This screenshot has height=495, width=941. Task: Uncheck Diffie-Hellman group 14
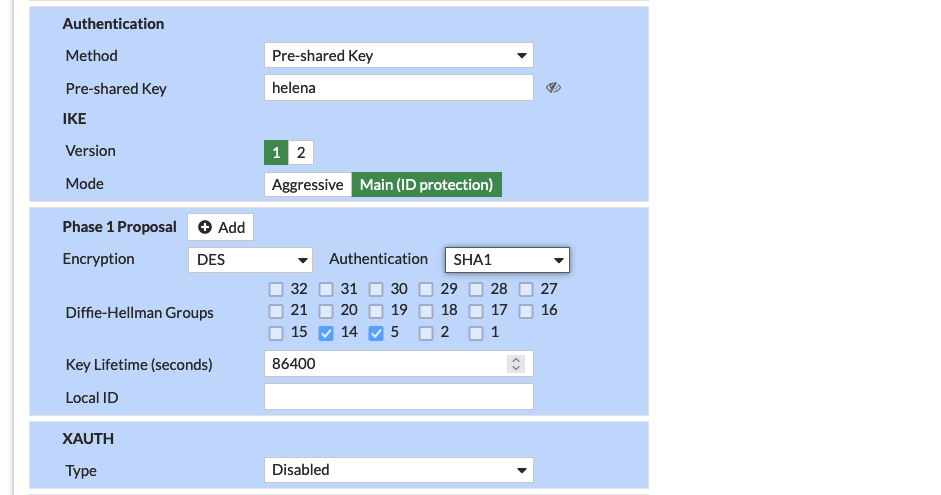[x=326, y=332]
